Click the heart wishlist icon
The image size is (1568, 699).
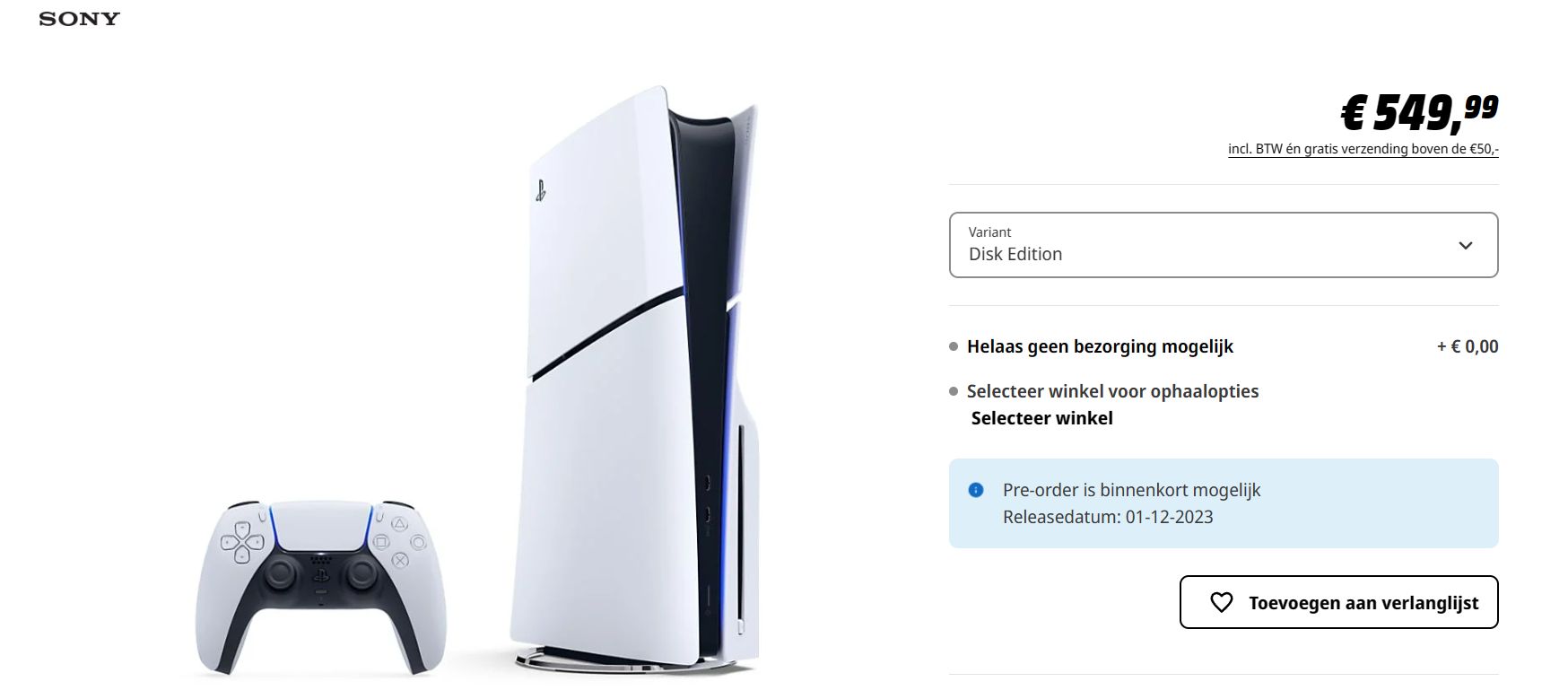click(1221, 603)
